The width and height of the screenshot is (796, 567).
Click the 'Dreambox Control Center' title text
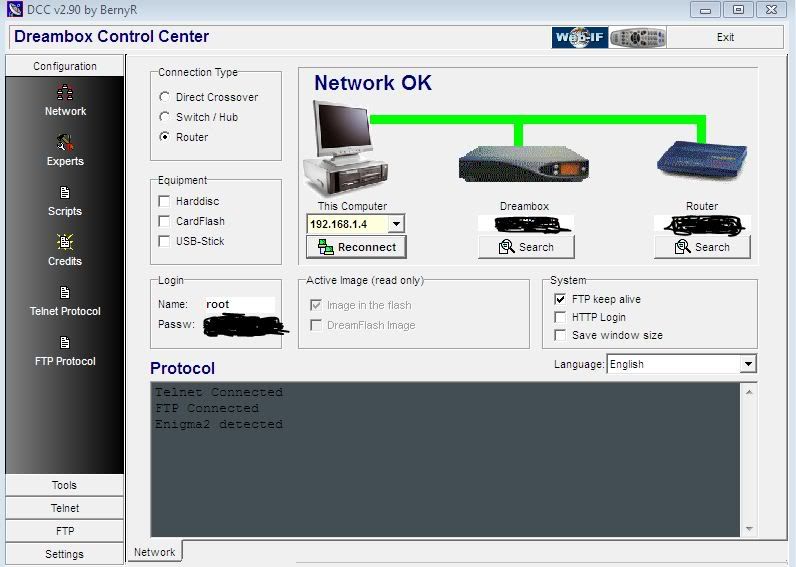(111, 36)
